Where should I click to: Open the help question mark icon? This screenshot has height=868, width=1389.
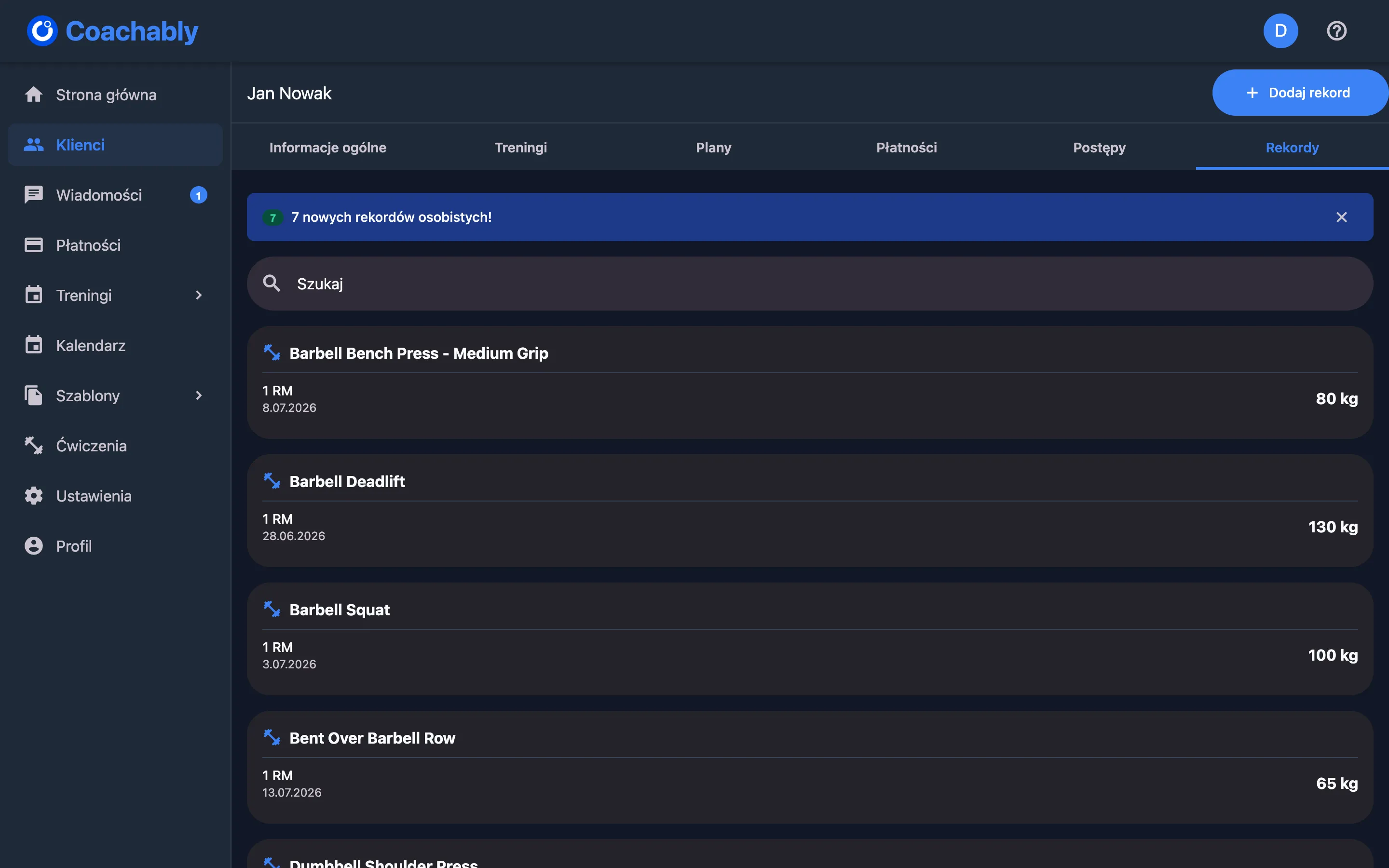click(1337, 31)
